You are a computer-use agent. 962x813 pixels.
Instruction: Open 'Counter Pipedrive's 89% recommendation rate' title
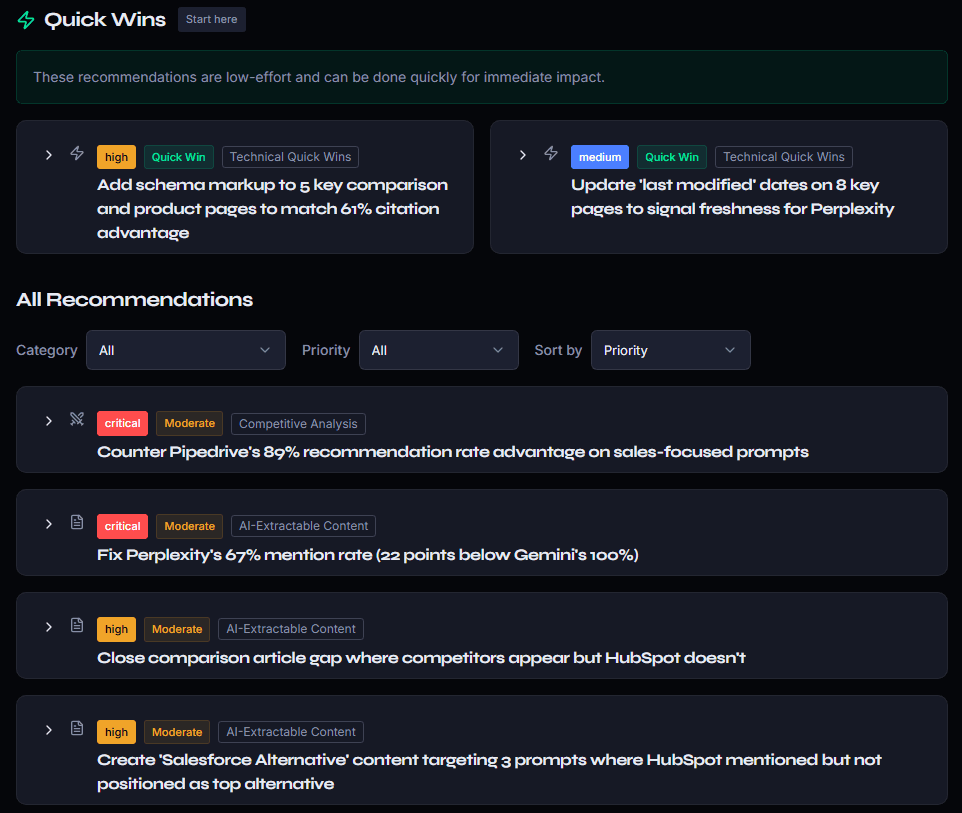(453, 452)
